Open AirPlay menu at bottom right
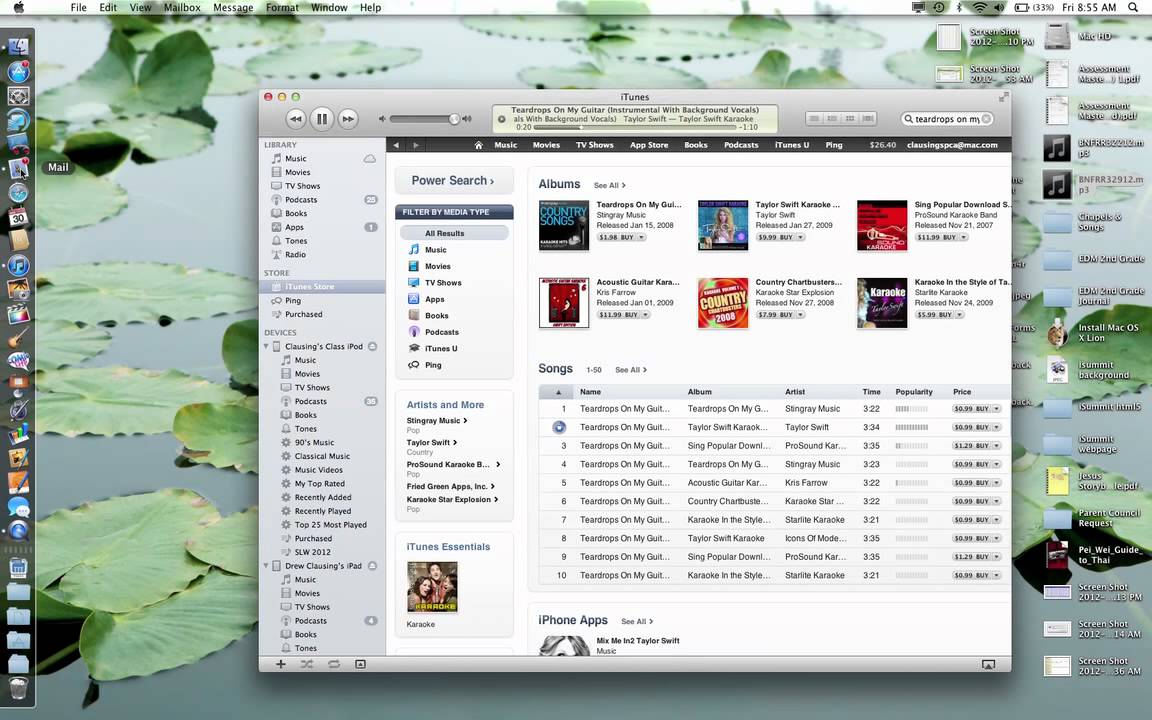The height and width of the screenshot is (720, 1152). [x=988, y=664]
